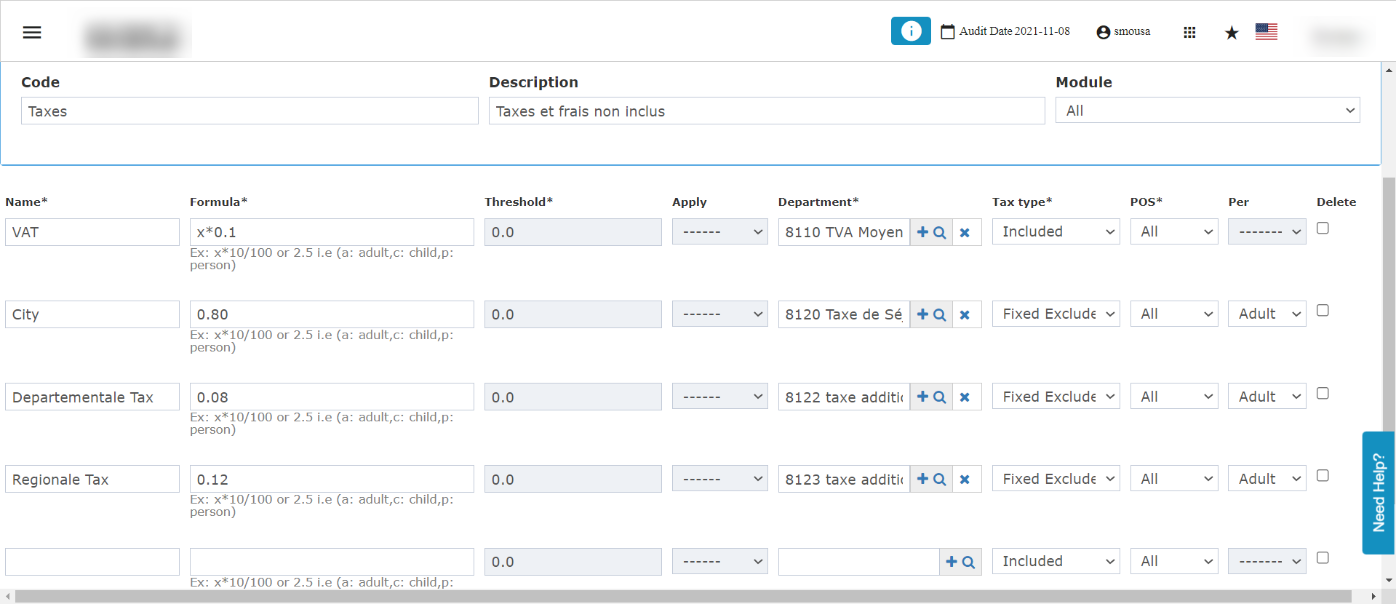The width and height of the screenshot is (1396, 604).
Task: Click the Code field containing Taxes
Action: (249, 111)
